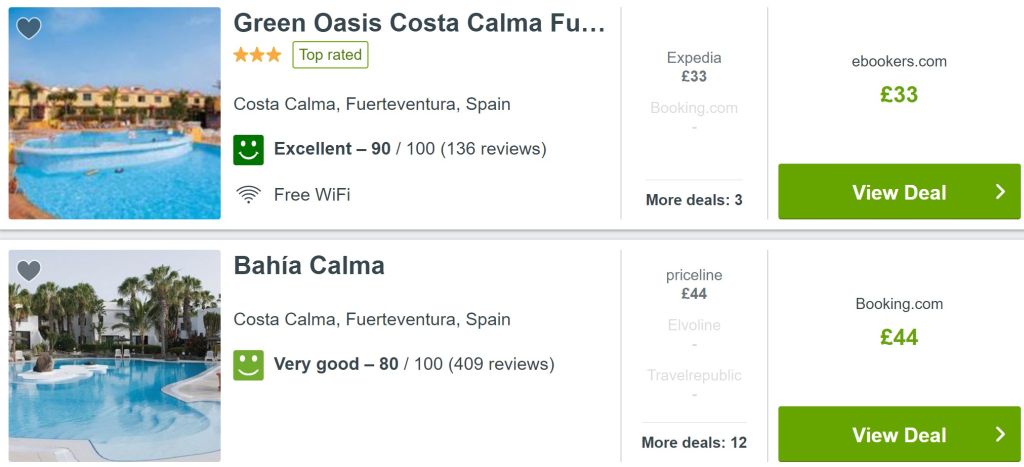Click Green Oasis green smiley rating icon
The image size is (1024, 467).
(248, 150)
